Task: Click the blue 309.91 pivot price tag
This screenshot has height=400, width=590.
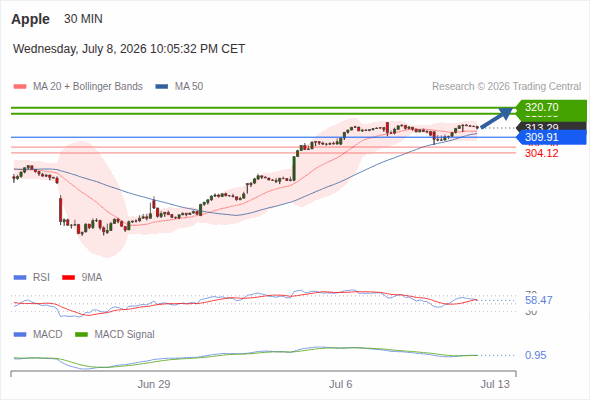Action: pyautogui.click(x=551, y=137)
